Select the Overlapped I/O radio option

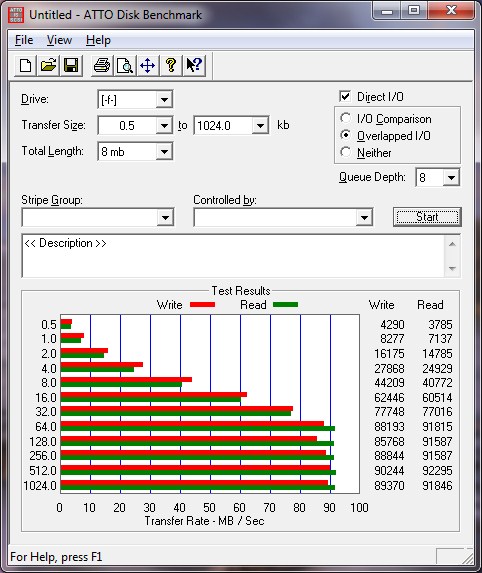click(x=345, y=135)
